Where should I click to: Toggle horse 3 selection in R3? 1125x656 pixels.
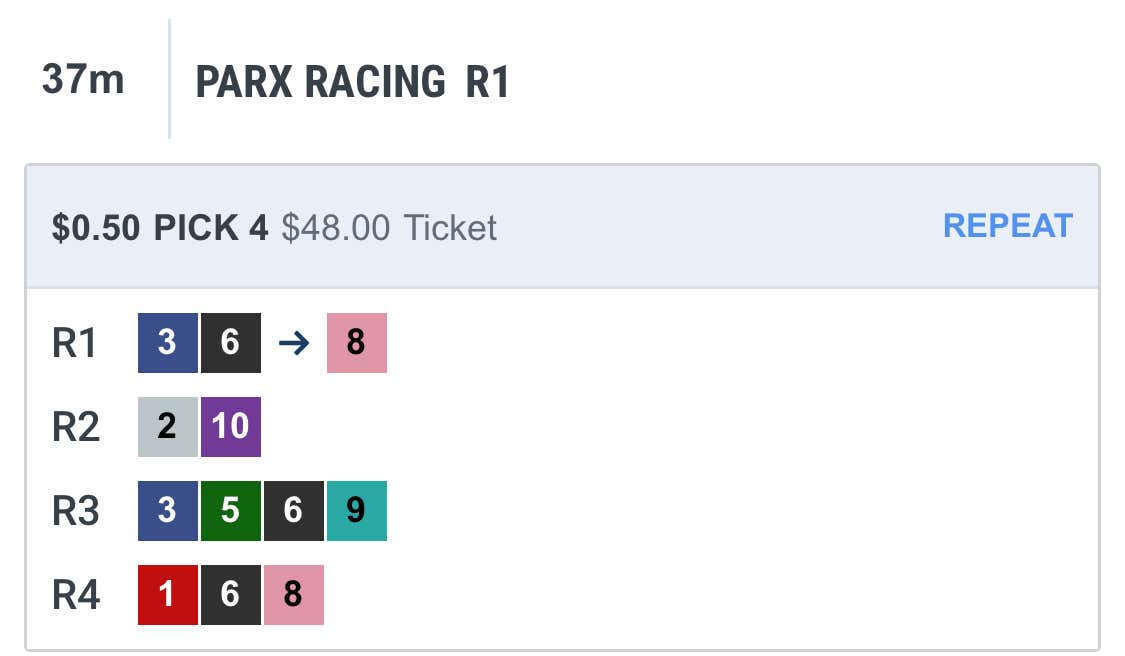[167, 511]
